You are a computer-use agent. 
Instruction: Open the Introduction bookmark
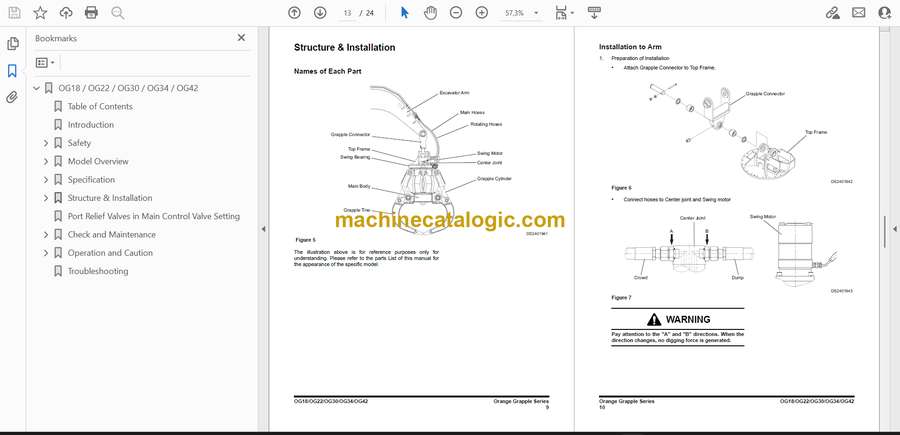coord(91,125)
